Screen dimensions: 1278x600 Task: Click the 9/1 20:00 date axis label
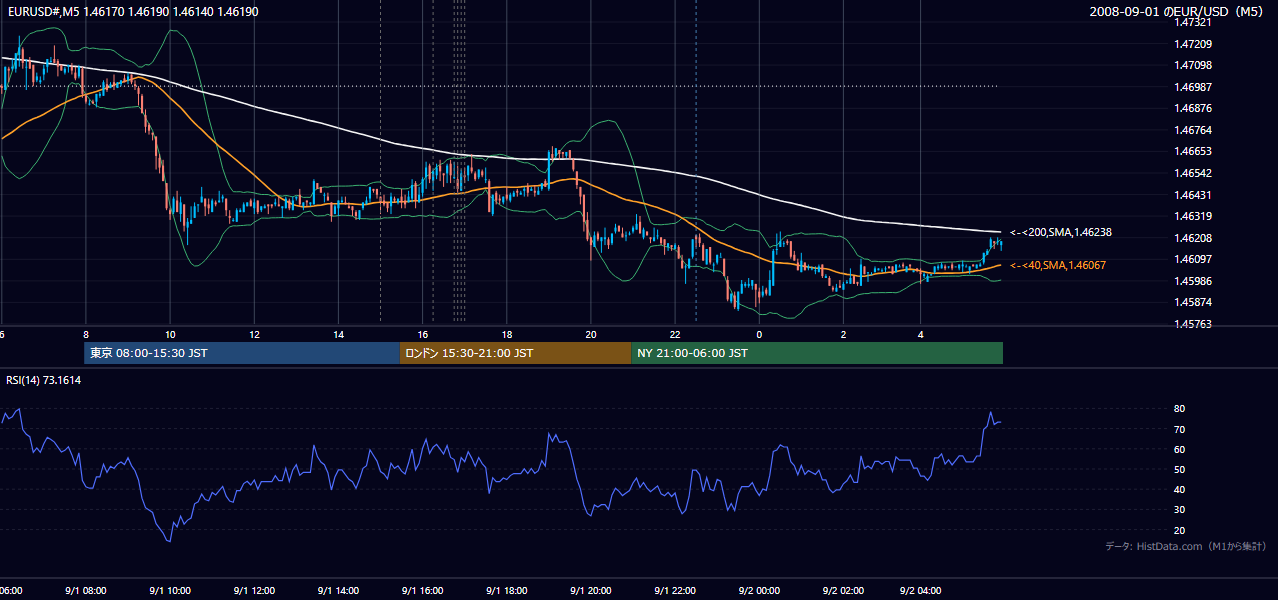pos(590,590)
